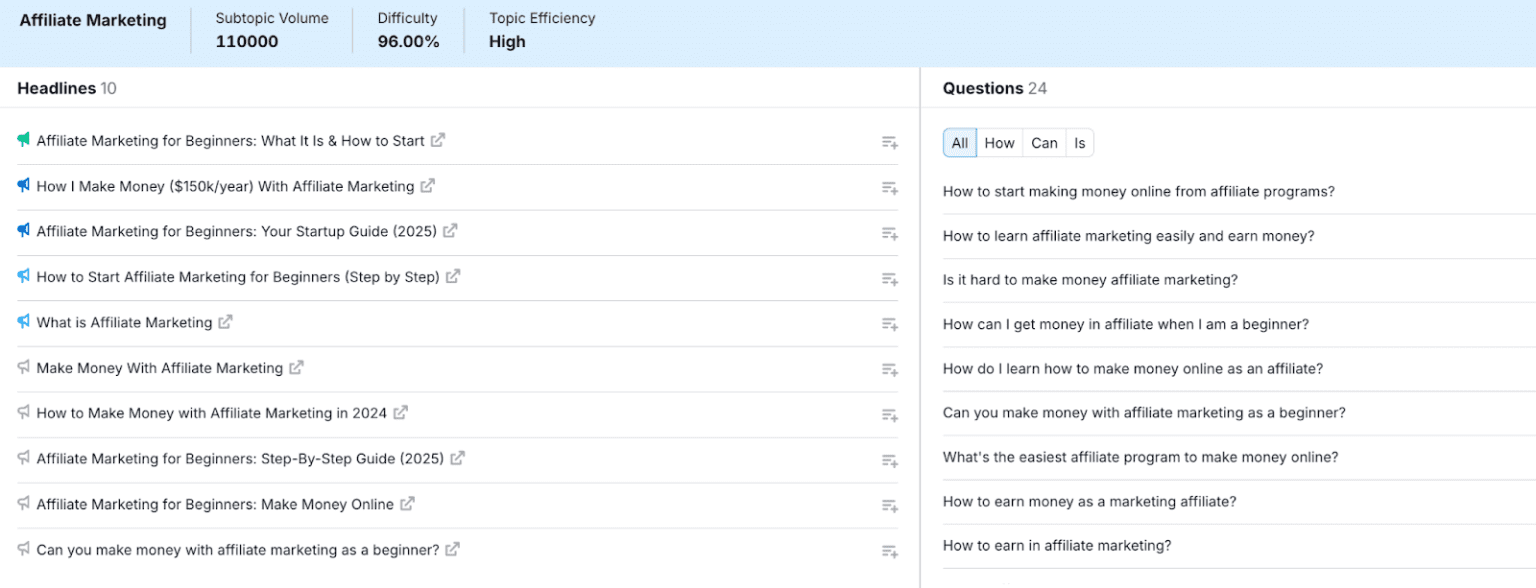Open external link for 'How to Start Affiliate Marketing for Beginners'
The width and height of the screenshot is (1536, 588).
click(x=453, y=276)
